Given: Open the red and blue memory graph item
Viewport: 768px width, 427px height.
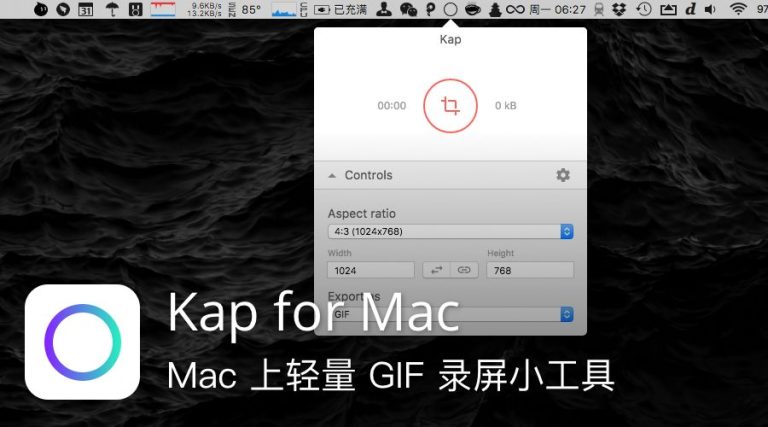Looking at the screenshot, I should [x=163, y=9].
